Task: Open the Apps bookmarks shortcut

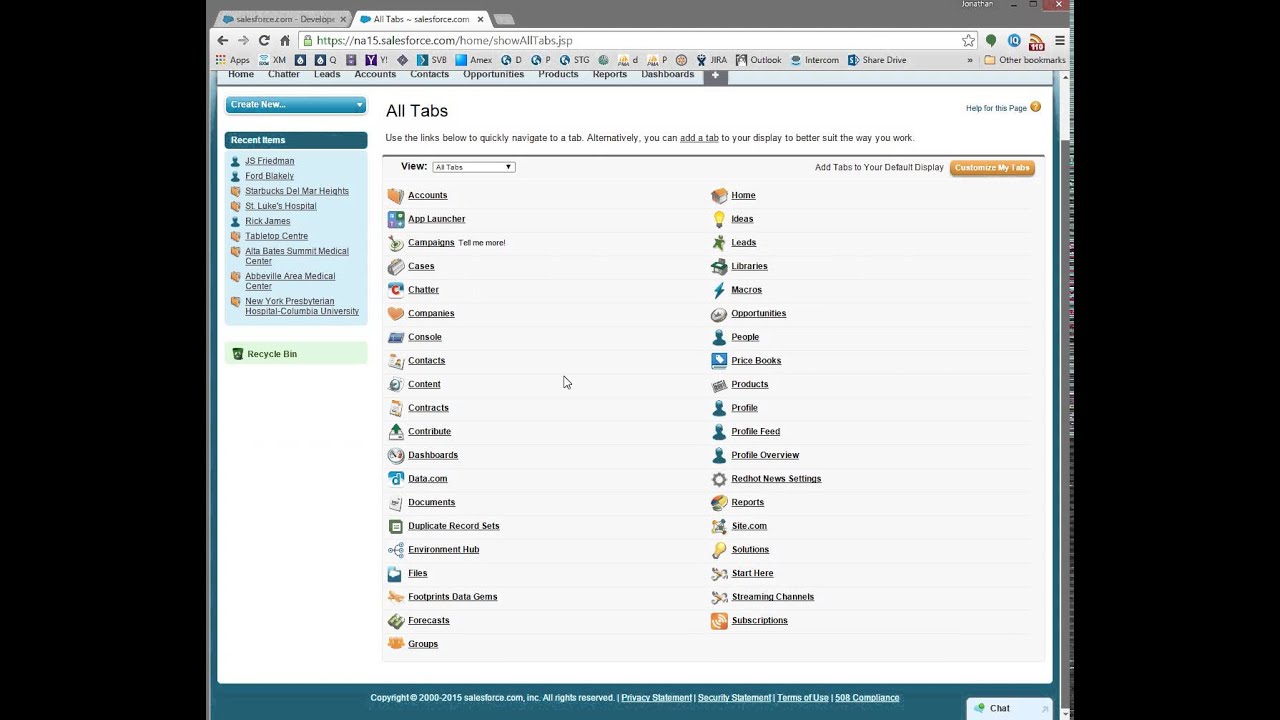Action: [x=233, y=60]
